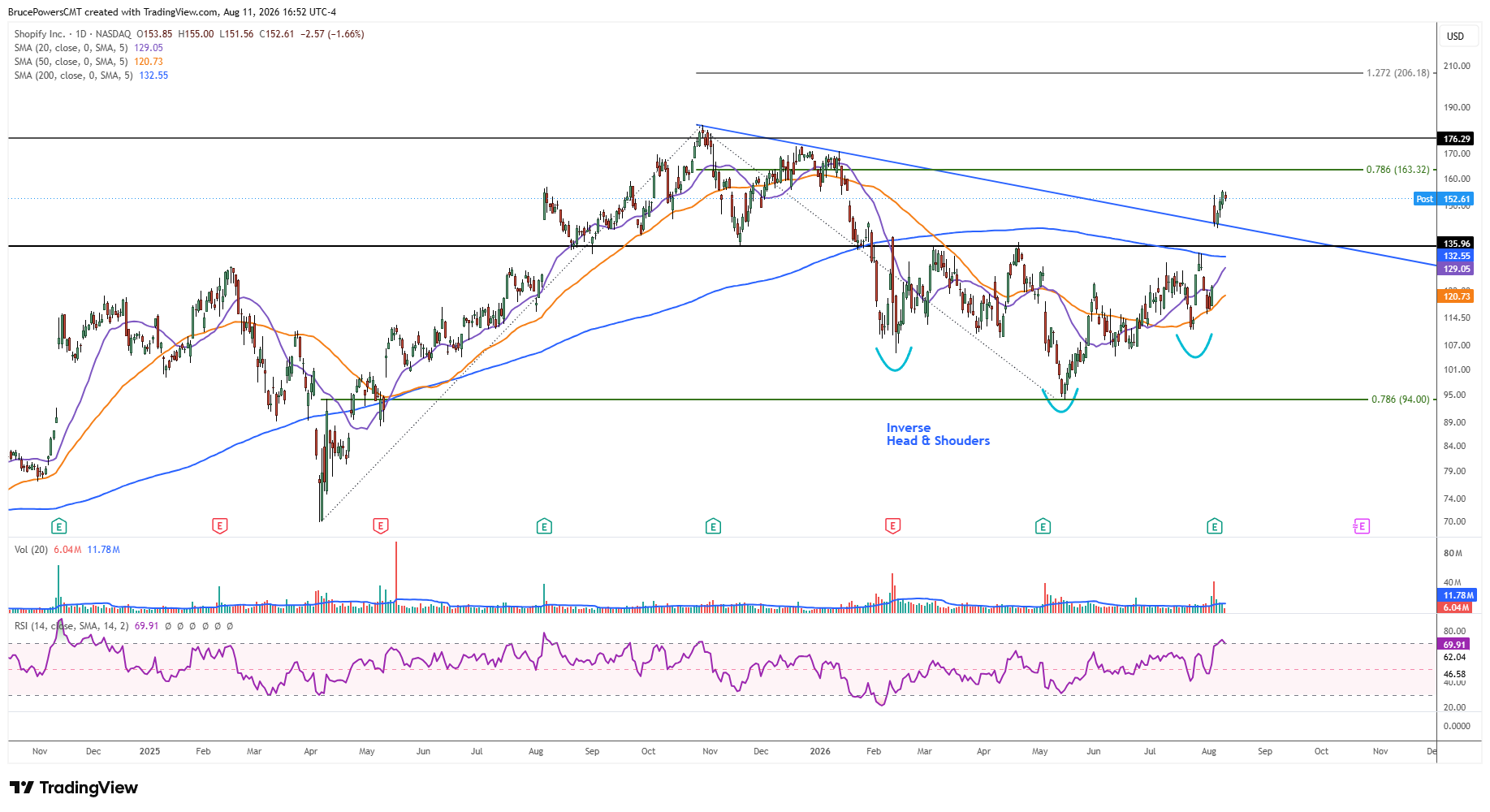The width and height of the screenshot is (1490, 812).
Task: Click the 0.786 (163.32) Fibonacci label
Action: point(1397,170)
